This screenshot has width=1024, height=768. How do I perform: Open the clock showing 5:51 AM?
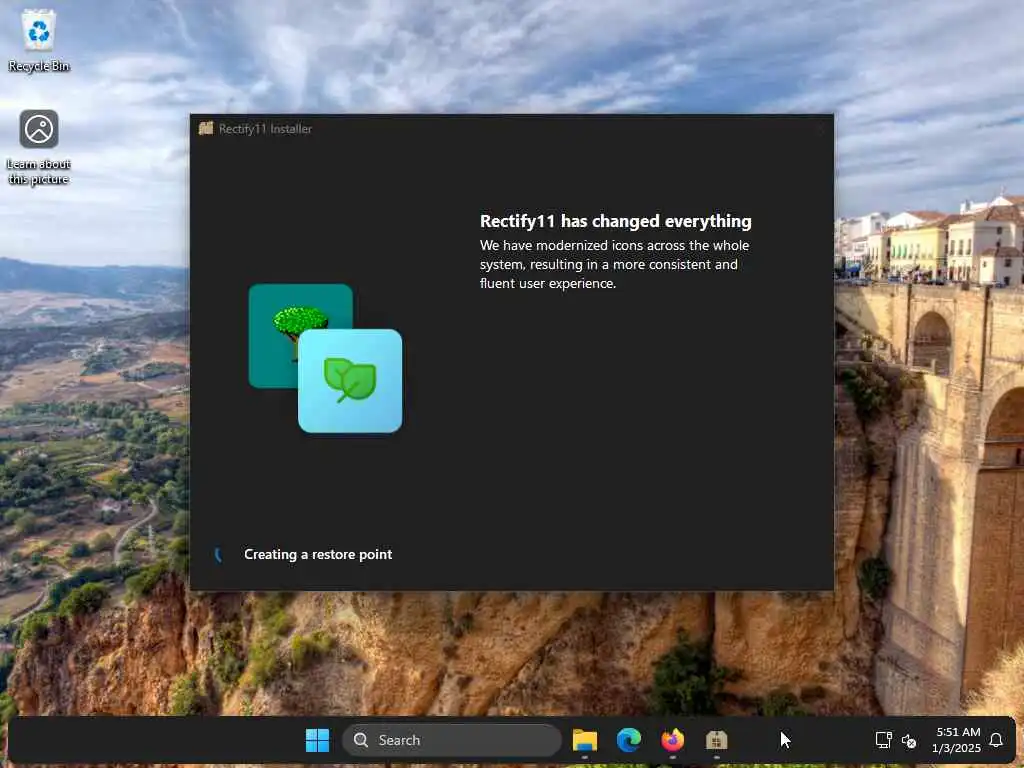click(957, 740)
